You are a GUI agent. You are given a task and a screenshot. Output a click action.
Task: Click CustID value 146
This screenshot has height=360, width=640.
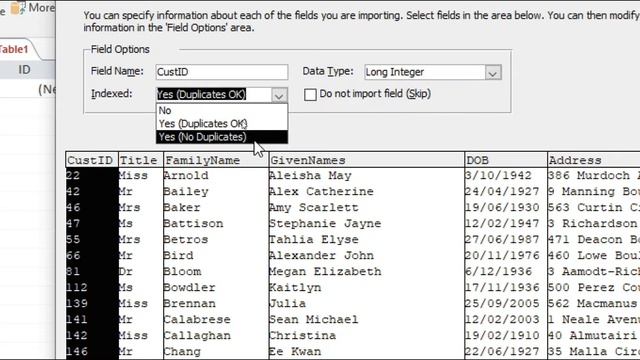point(77,351)
